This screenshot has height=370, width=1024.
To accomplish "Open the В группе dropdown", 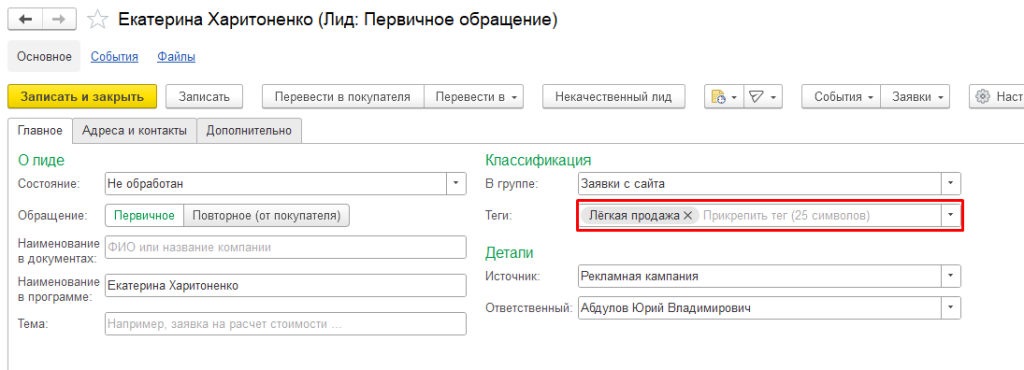I will tap(951, 183).
